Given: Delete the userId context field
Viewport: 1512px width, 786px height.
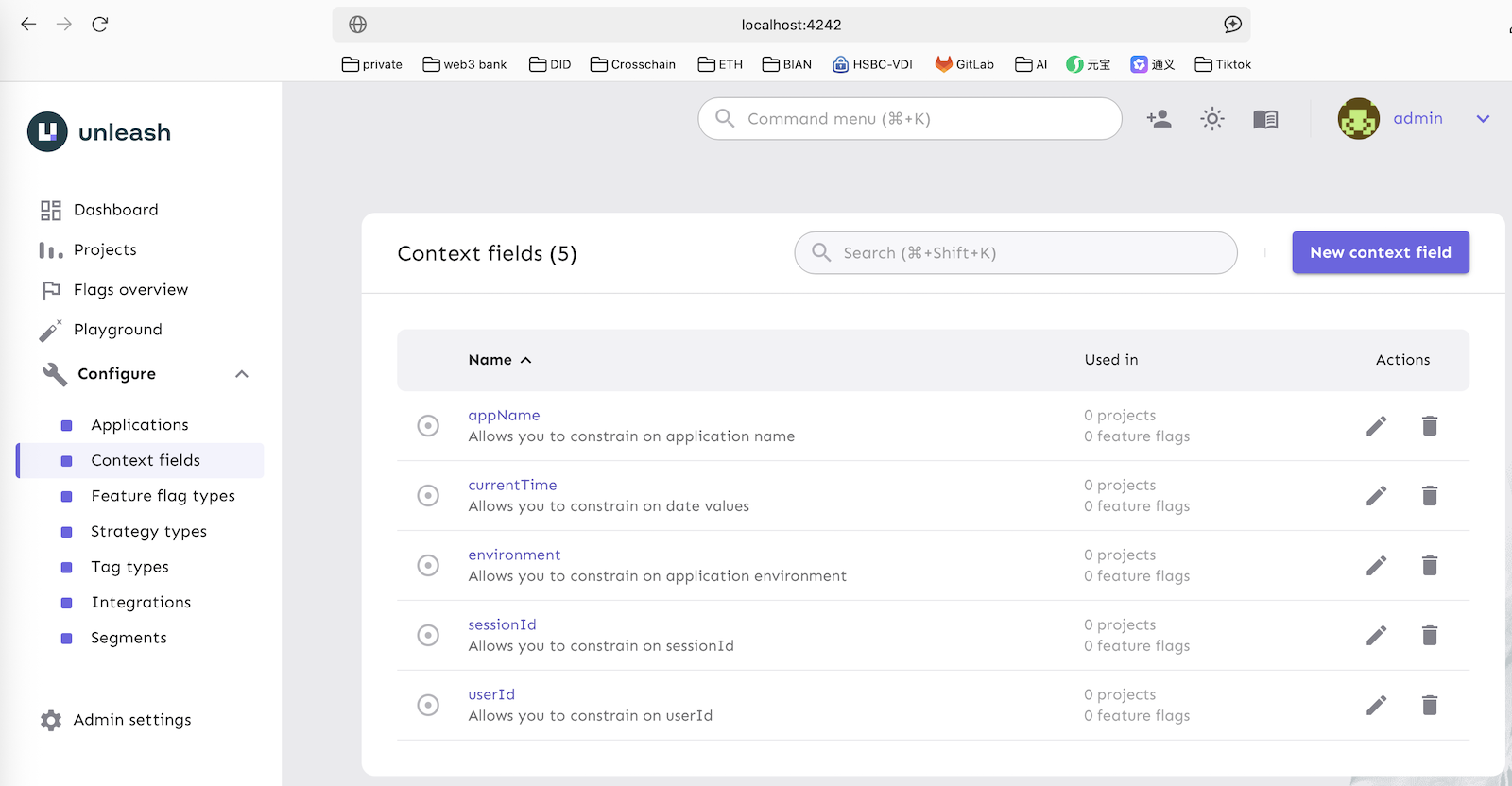Looking at the screenshot, I should click(1429, 706).
